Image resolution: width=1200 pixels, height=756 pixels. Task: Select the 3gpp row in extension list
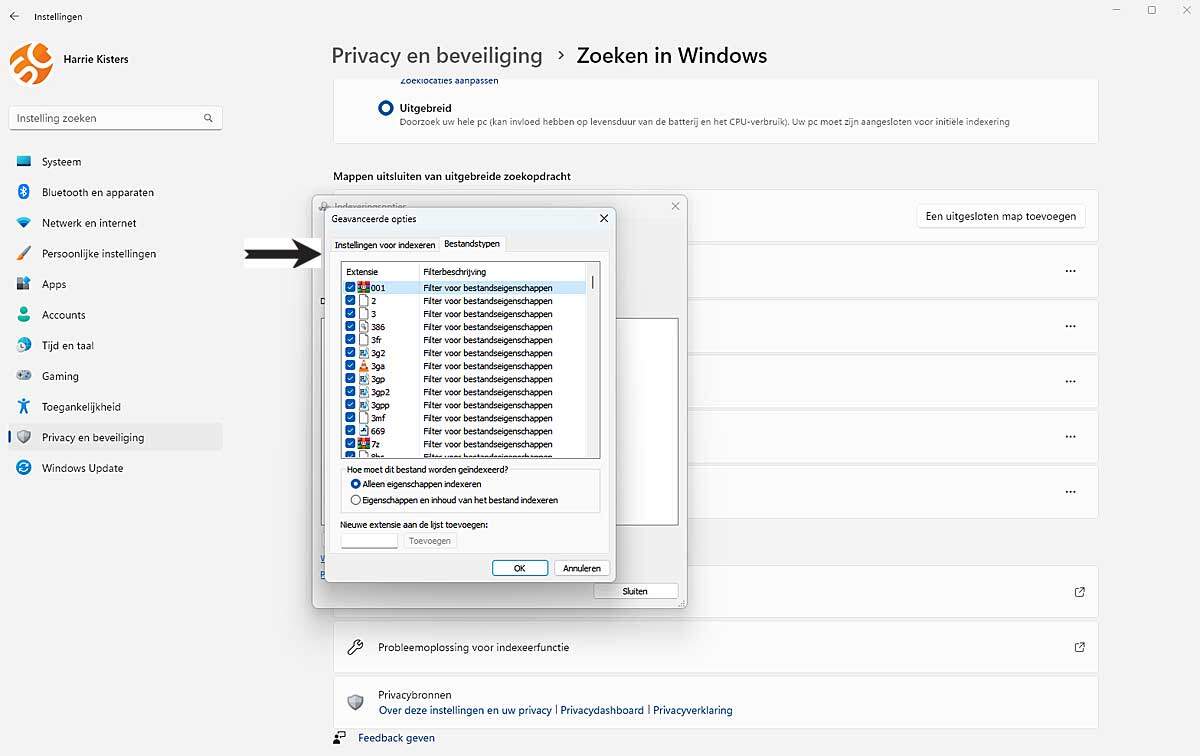click(x=465, y=405)
